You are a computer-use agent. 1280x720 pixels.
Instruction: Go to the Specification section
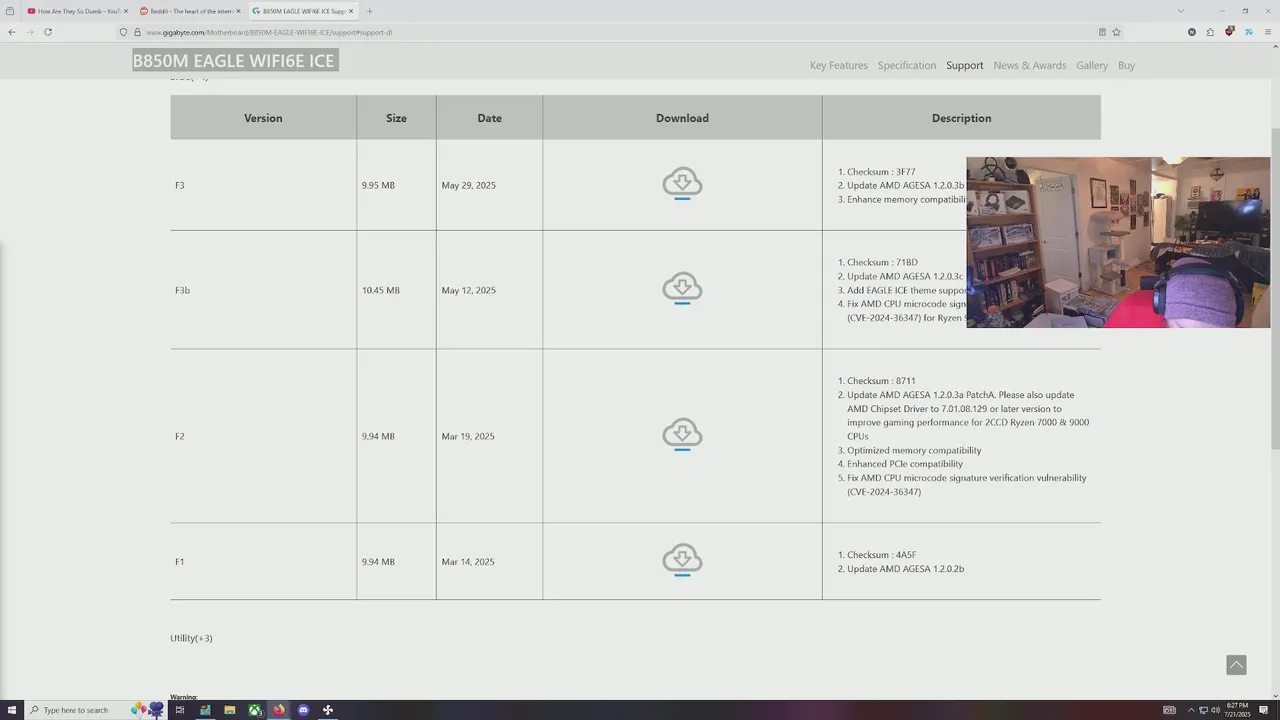907,65
